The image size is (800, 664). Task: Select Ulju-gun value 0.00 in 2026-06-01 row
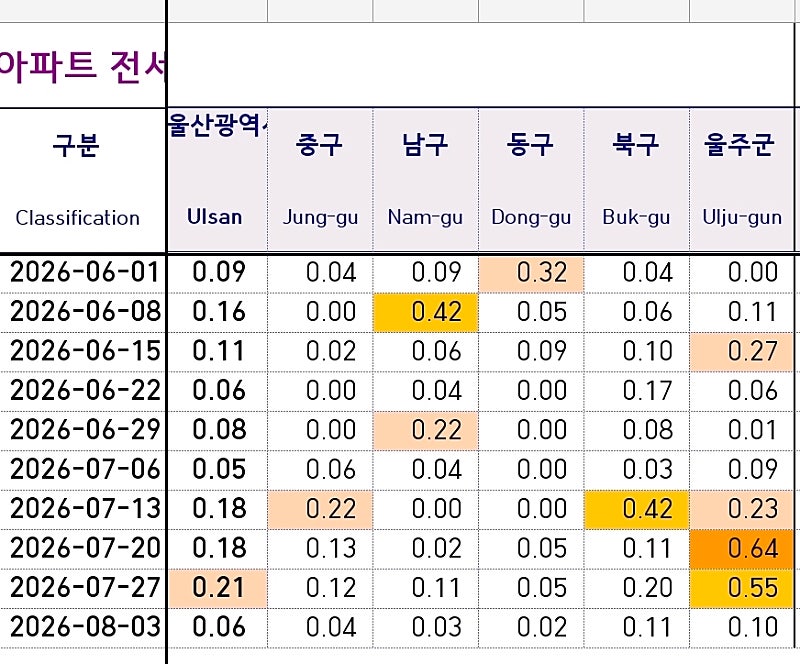coord(742,273)
